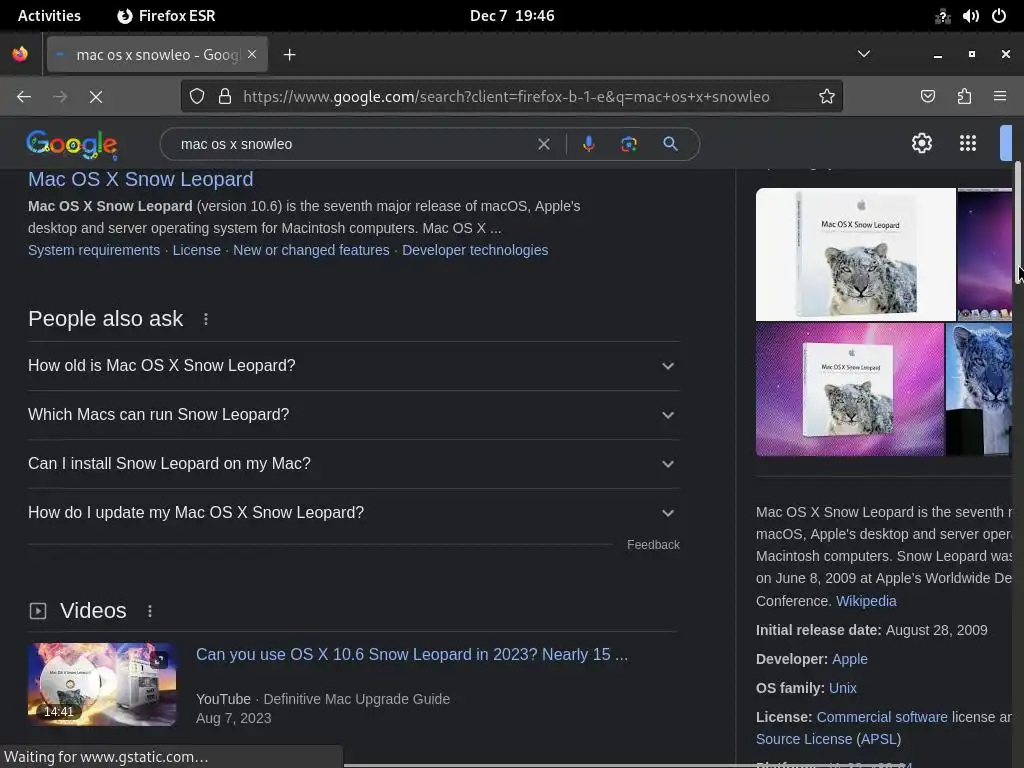
Task: Click Feedback under People also ask
Action: pyautogui.click(x=653, y=545)
